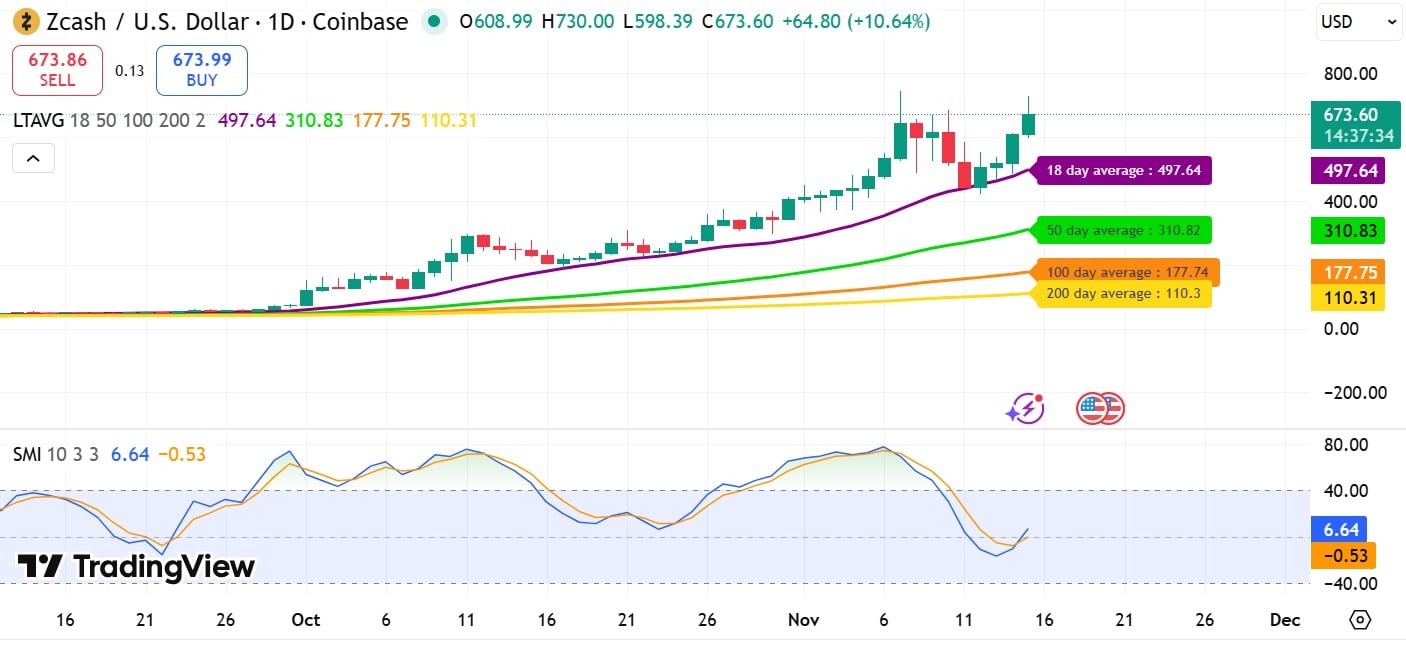Click the US flags economic events icon

(1100, 408)
